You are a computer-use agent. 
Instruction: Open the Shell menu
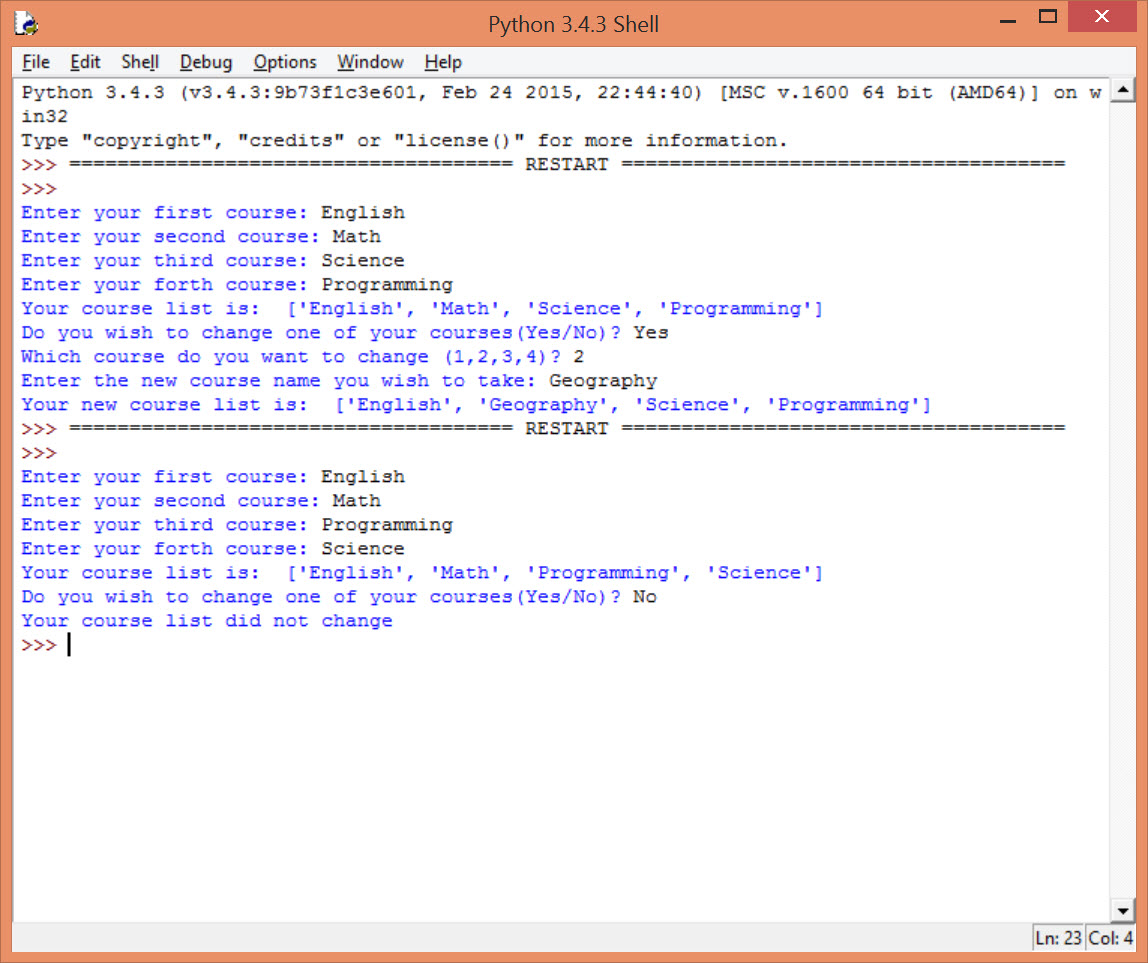tap(139, 62)
